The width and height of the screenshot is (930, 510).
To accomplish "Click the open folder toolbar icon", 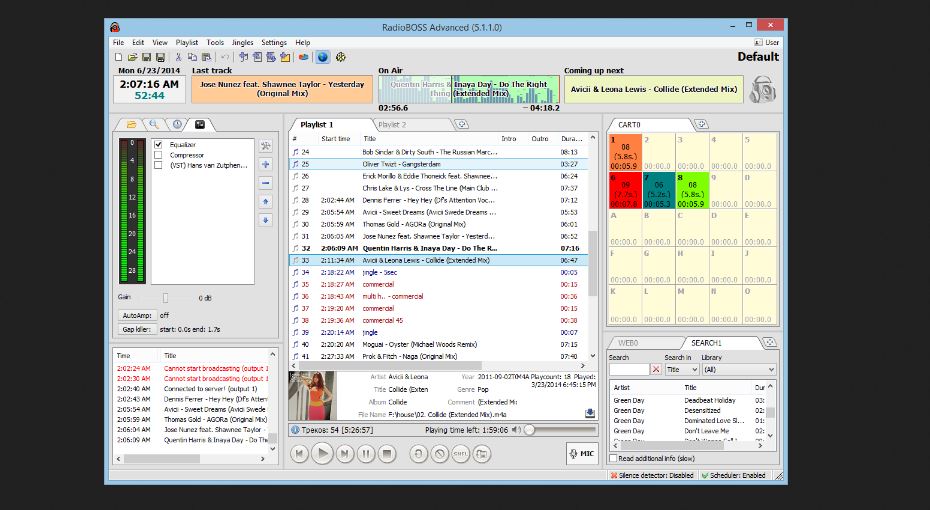I will pos(132,58).
